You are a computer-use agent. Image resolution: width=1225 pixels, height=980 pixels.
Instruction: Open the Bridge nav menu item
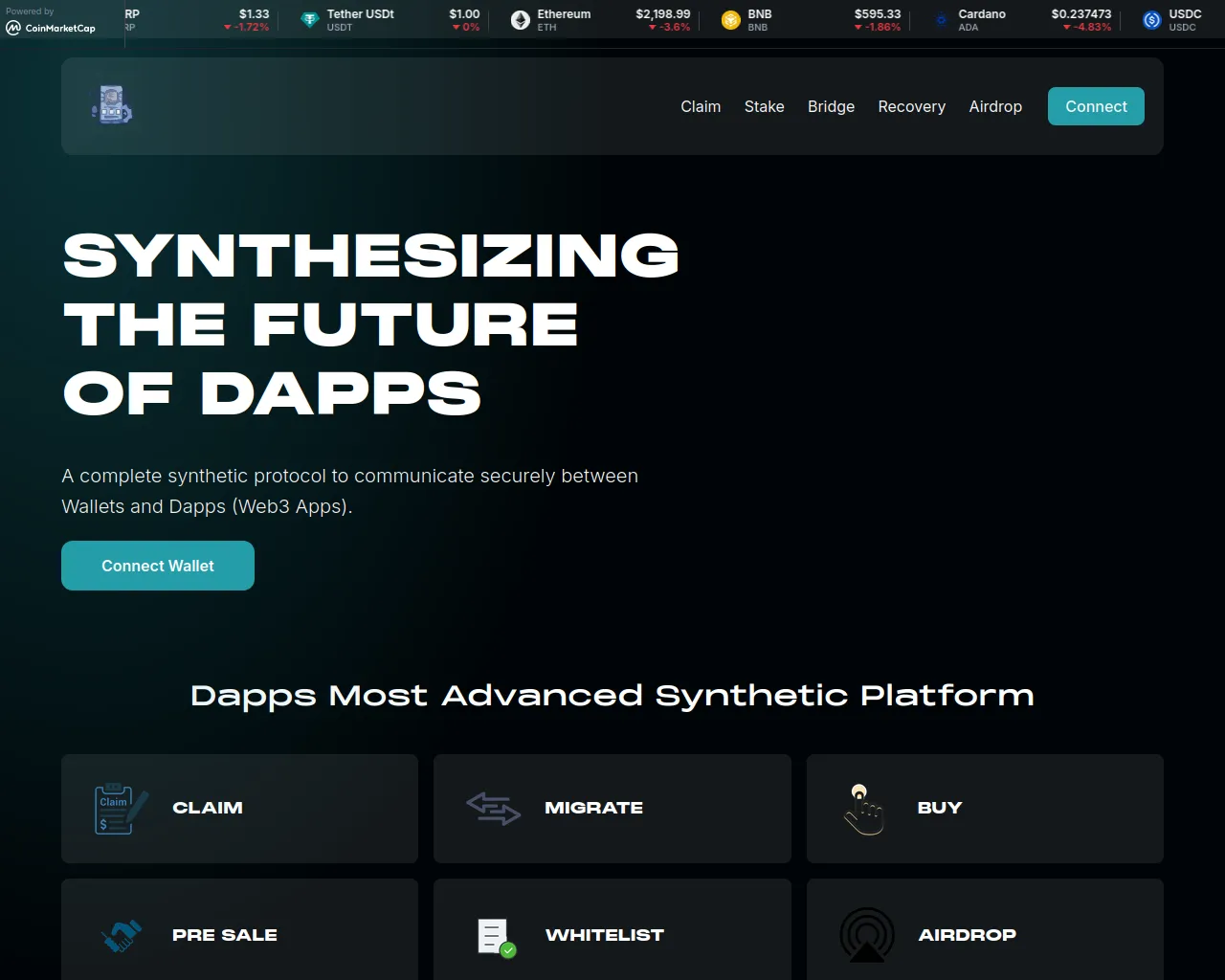(x=831, y=106)
